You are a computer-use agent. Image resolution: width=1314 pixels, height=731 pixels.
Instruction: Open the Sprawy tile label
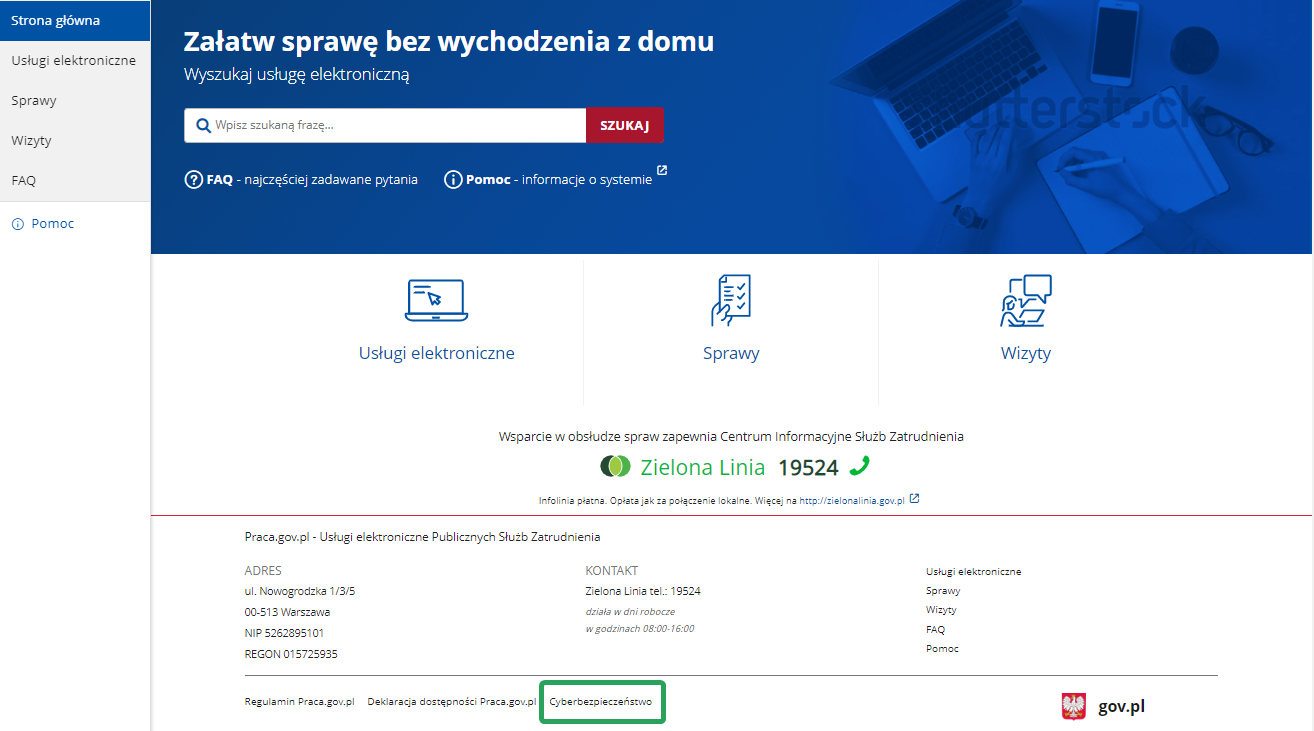[731, 353]
